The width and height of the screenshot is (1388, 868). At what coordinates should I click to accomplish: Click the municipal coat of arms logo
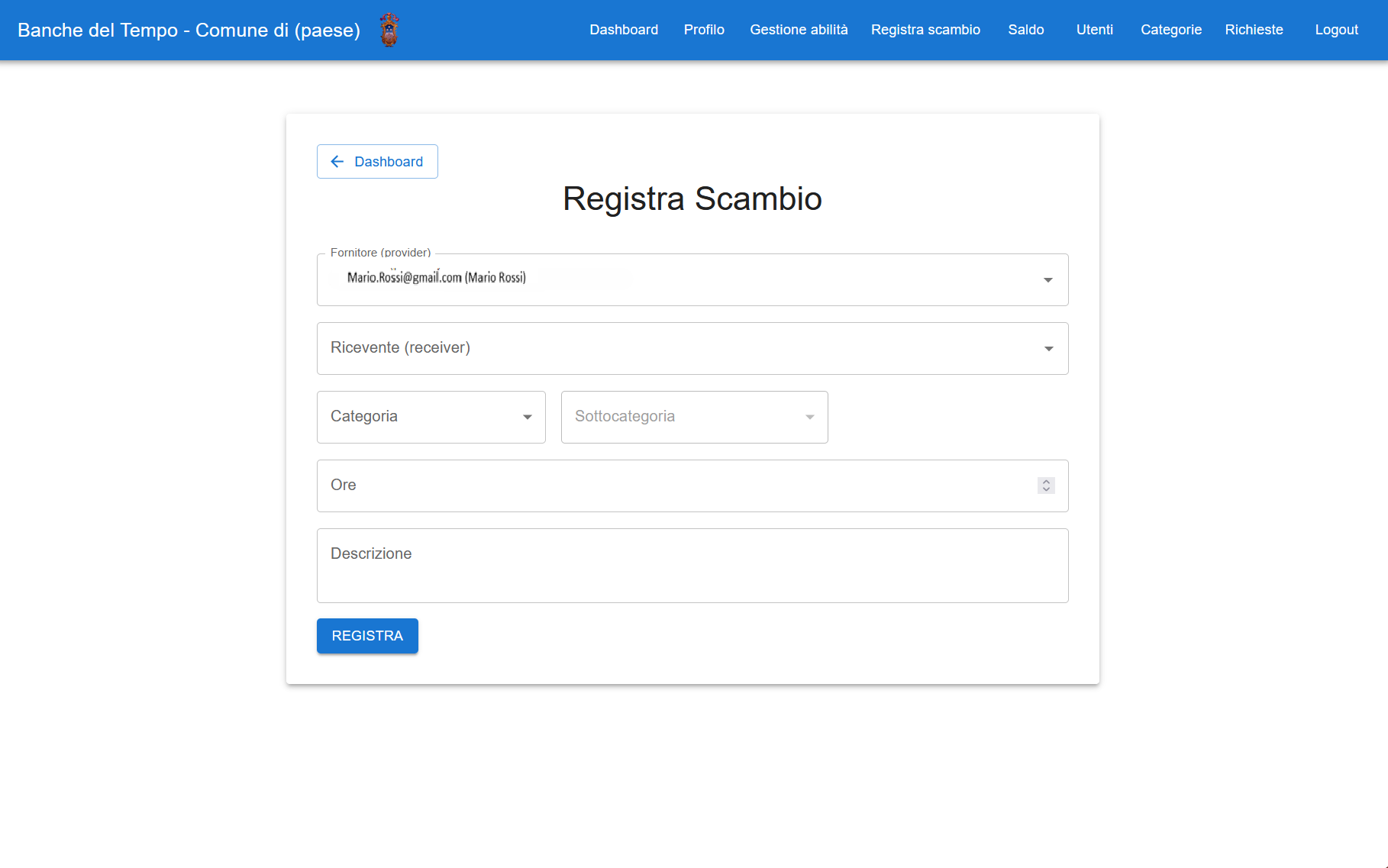[389, 30]
